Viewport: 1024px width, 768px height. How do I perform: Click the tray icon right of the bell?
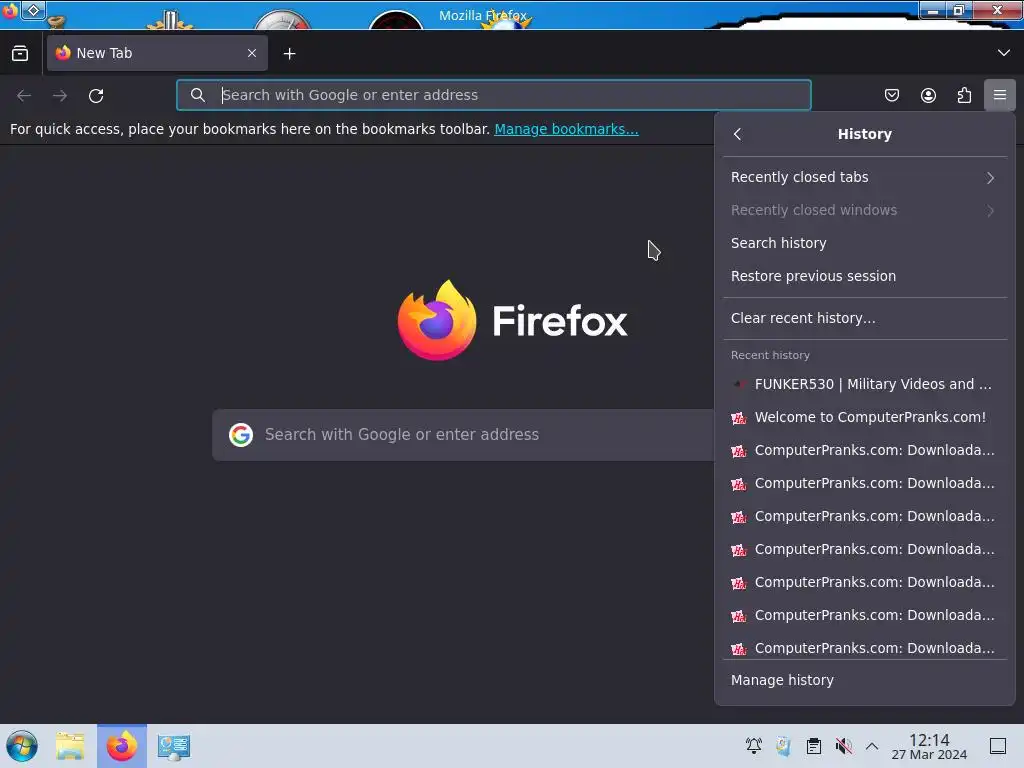click(783, 746)
